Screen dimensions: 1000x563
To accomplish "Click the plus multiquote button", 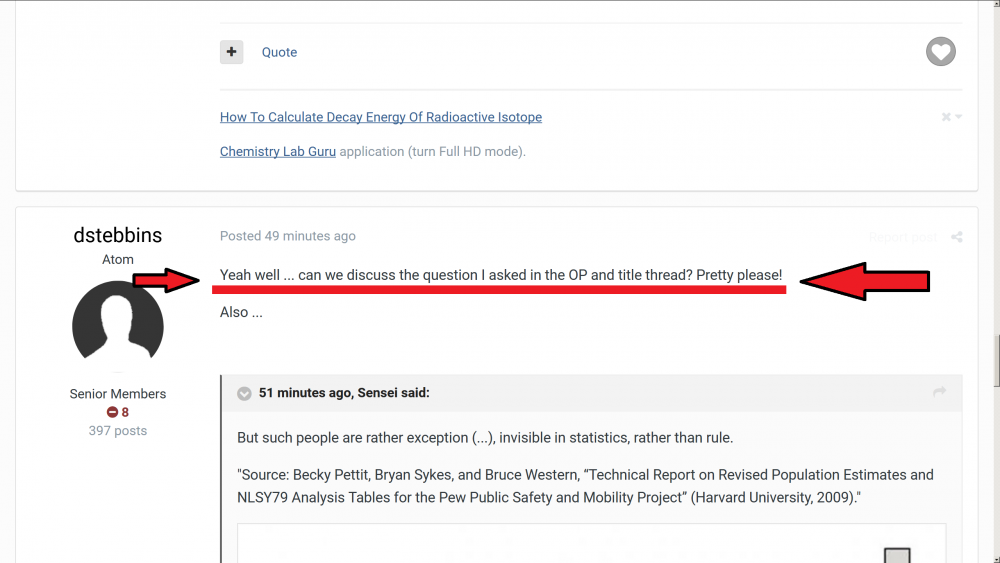I will [x=232, y=52].
